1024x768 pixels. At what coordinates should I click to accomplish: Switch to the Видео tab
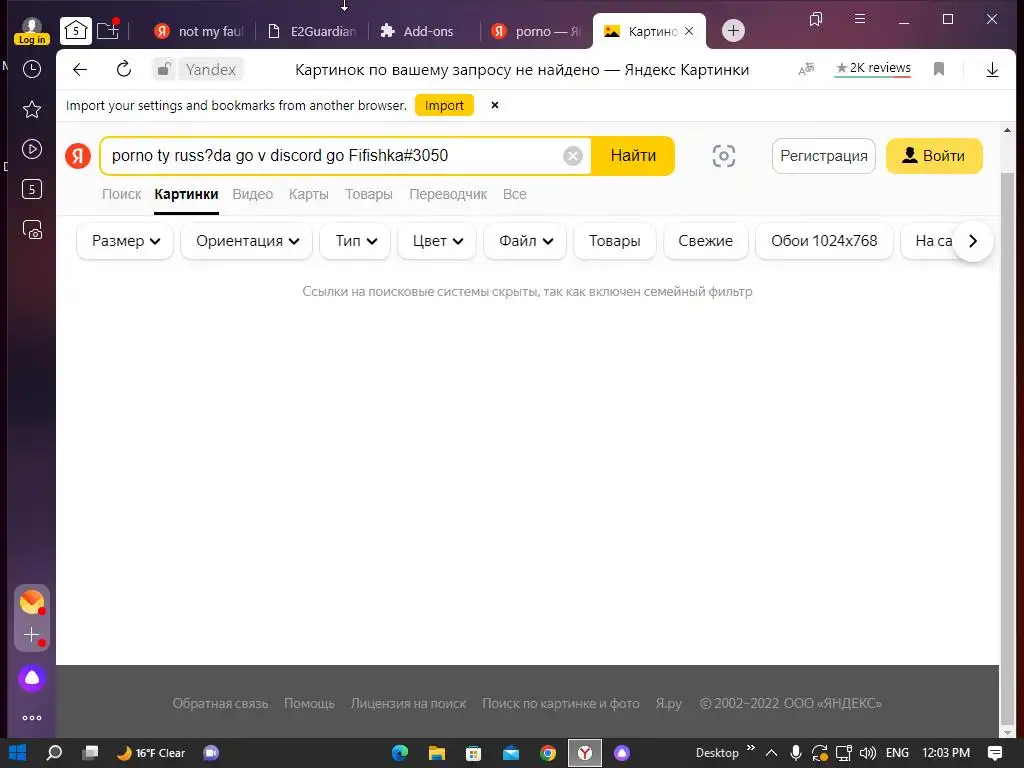point(253,194)
